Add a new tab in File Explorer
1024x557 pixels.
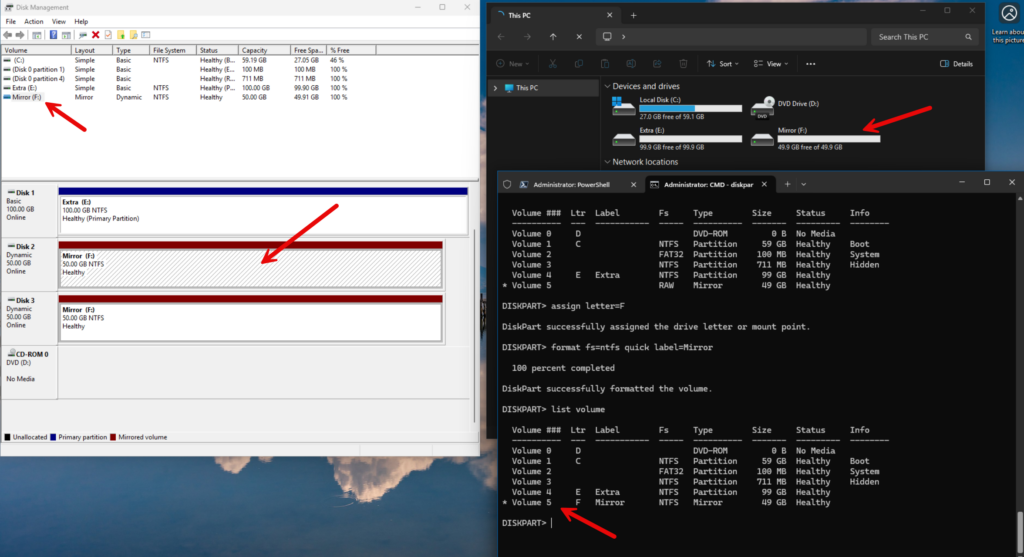pyautogui.click(x=633, y=15)
